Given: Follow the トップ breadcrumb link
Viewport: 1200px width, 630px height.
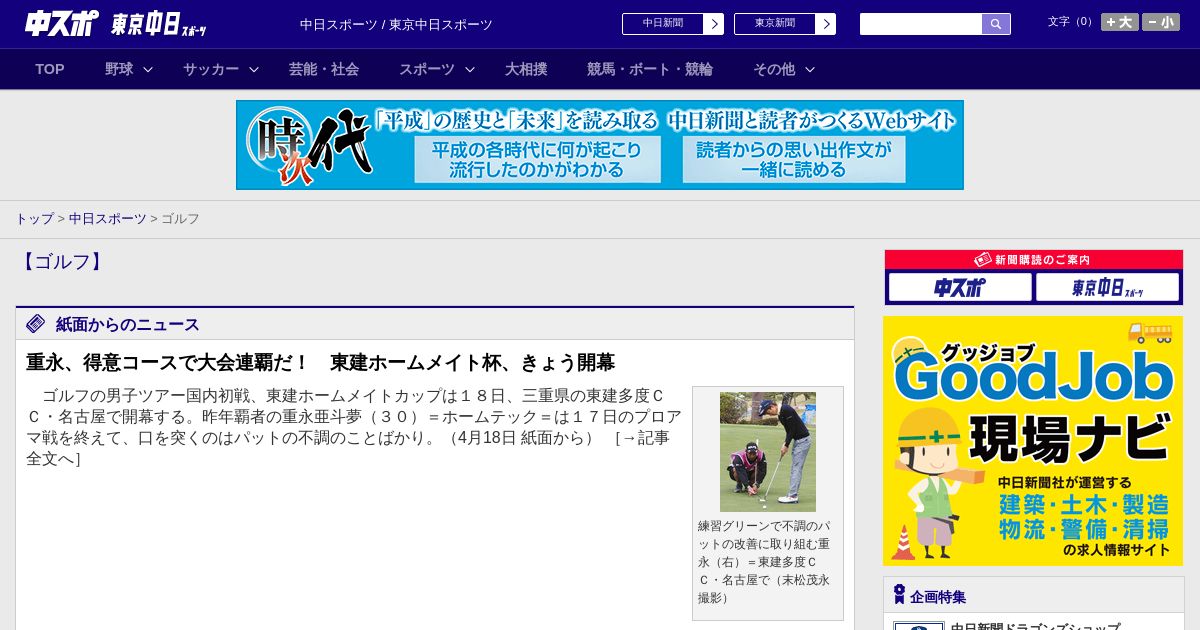Looking at the screenshot, I should 34,218.
